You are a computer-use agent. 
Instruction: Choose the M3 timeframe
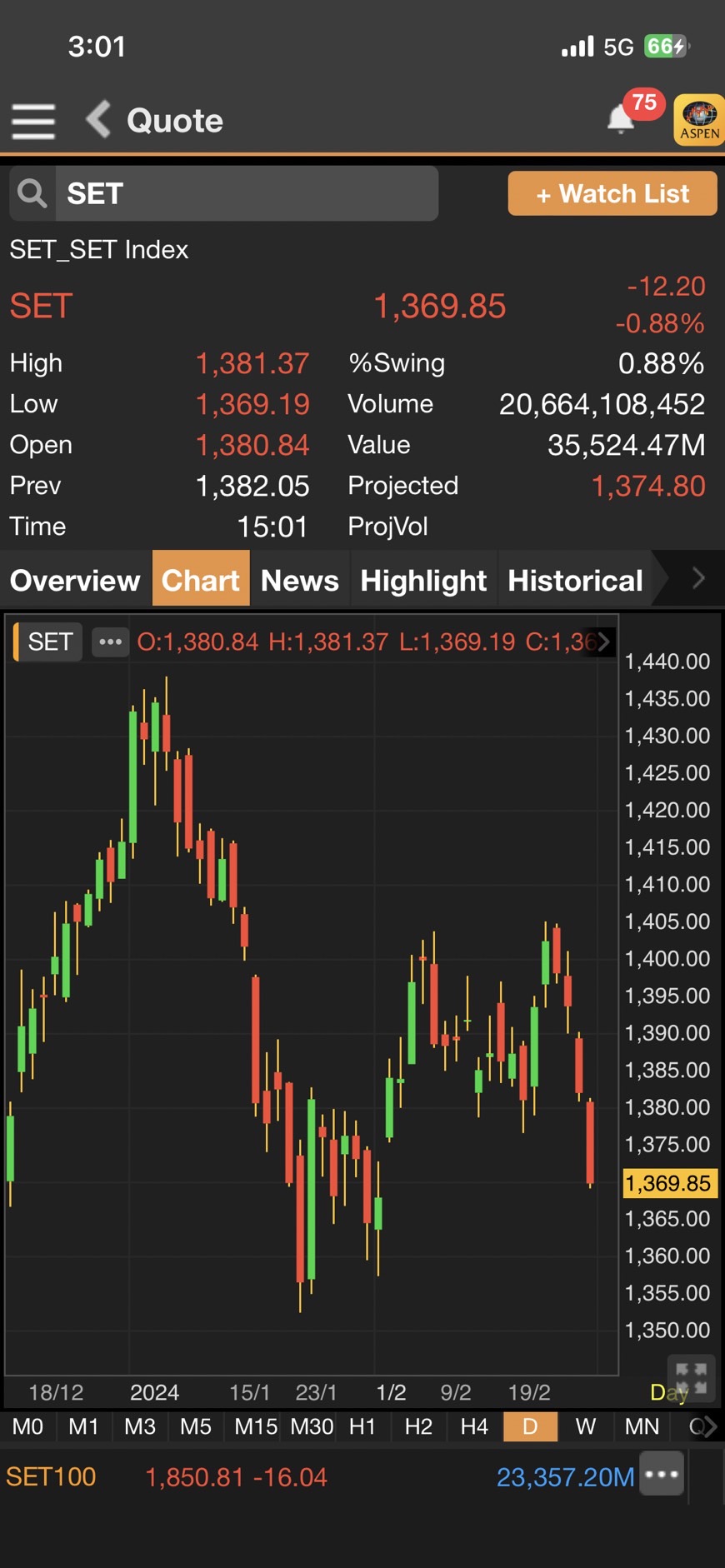click(x=140, y=1427)
